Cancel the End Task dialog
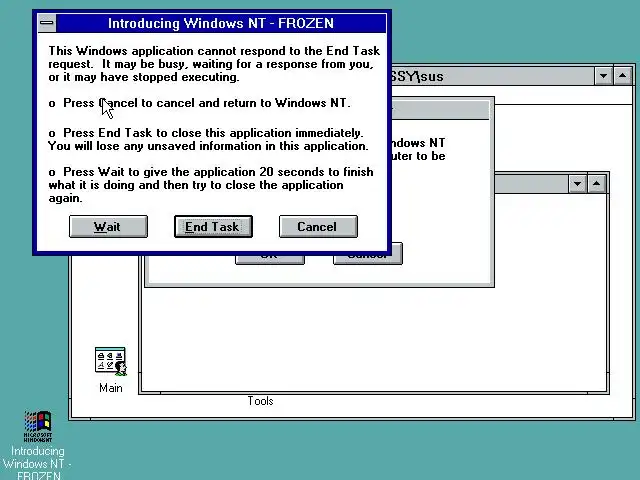This screenshot has height=480, width=640. (318, 227)
